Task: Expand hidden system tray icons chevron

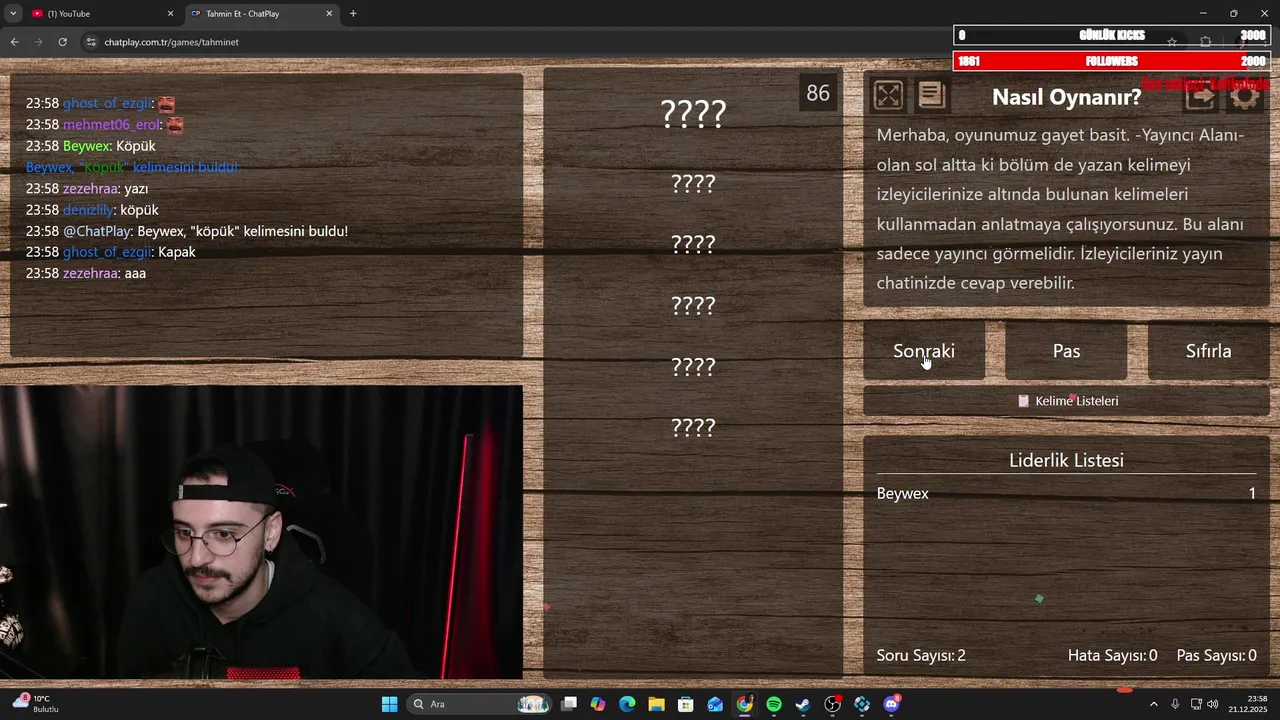Action: click(x=1154, y=704)
